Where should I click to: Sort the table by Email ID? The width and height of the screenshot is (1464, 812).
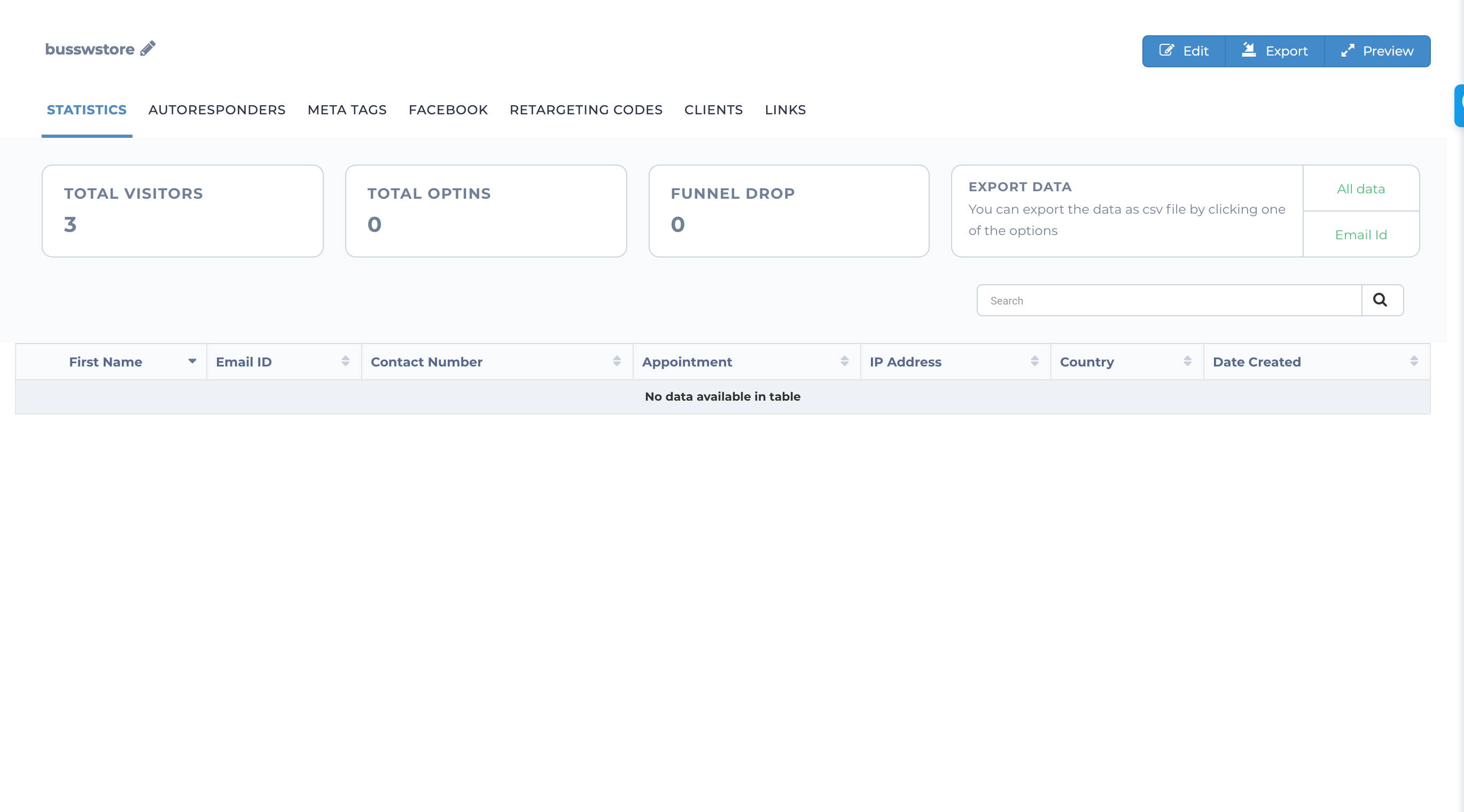[284, 362]
